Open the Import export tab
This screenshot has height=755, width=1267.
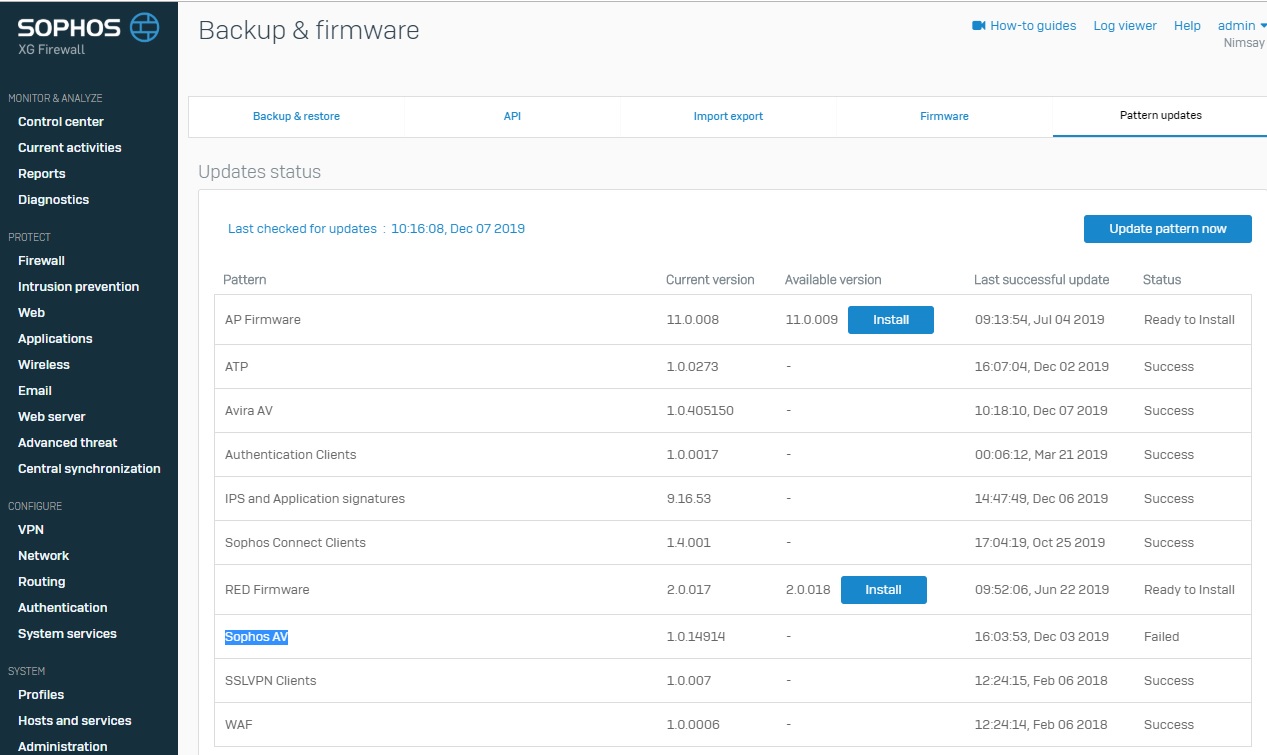(728, 116)
